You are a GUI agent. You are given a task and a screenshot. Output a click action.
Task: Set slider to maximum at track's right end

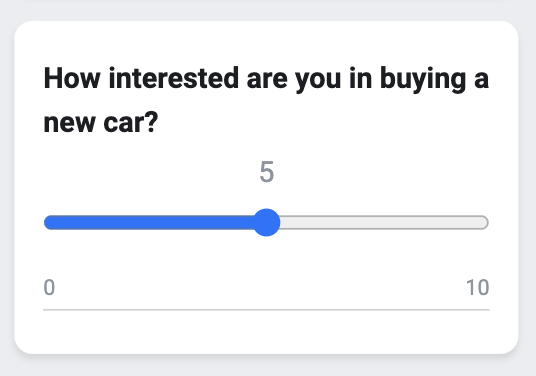click(485, 223)
